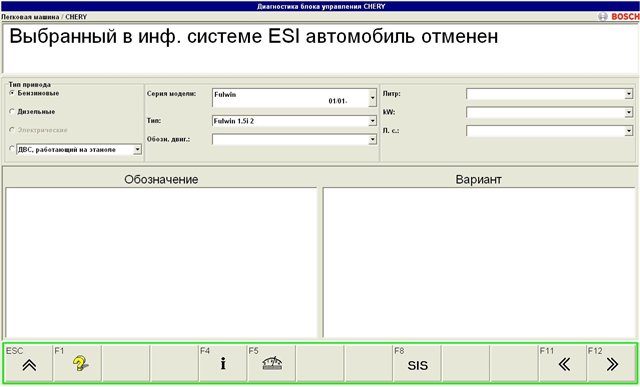Select Дизельные drive type radio button
640x387 pixels.
tap(12, 111)
